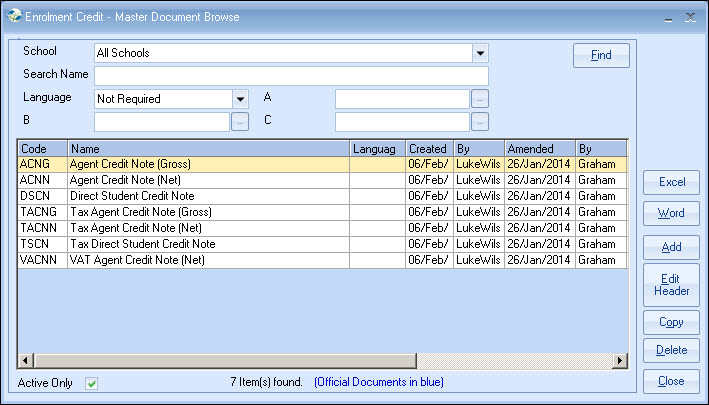
Task: Click the browse button beside field A
Action: tap(480, 98)
